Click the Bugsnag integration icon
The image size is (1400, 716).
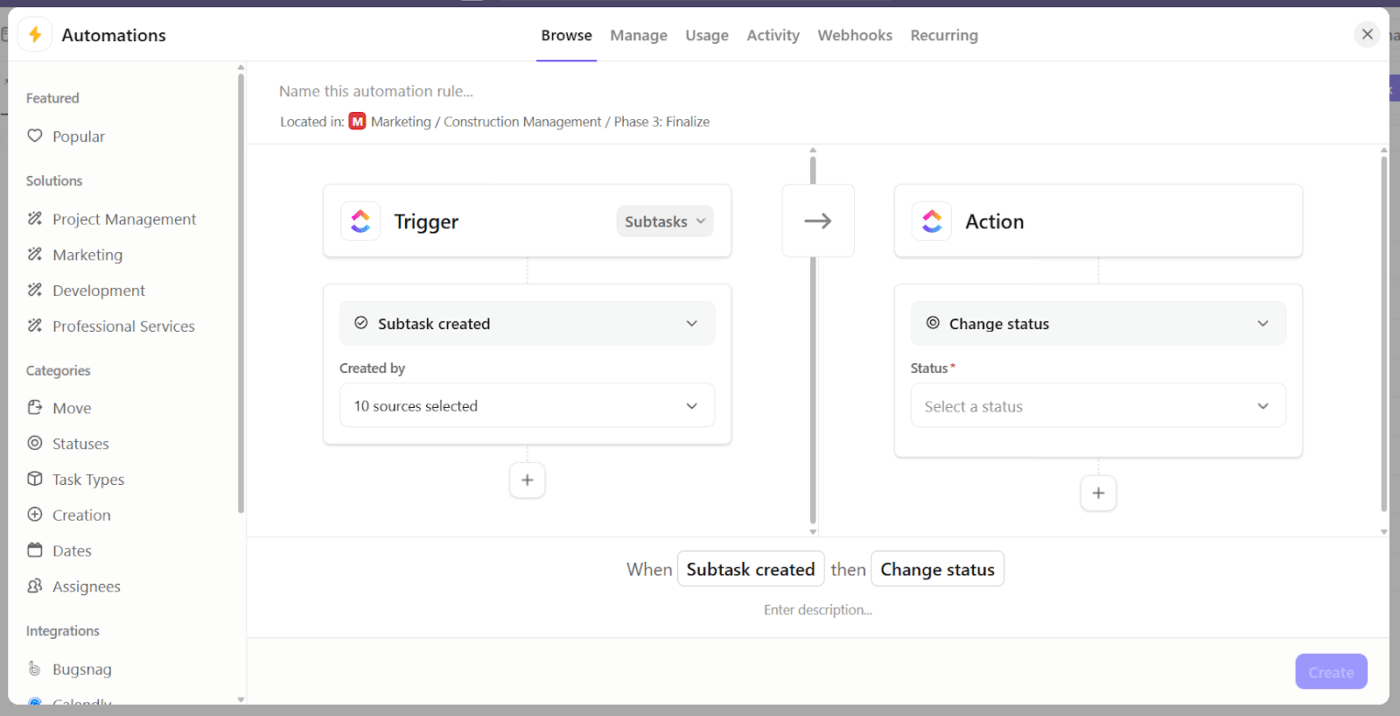(35, 669)
